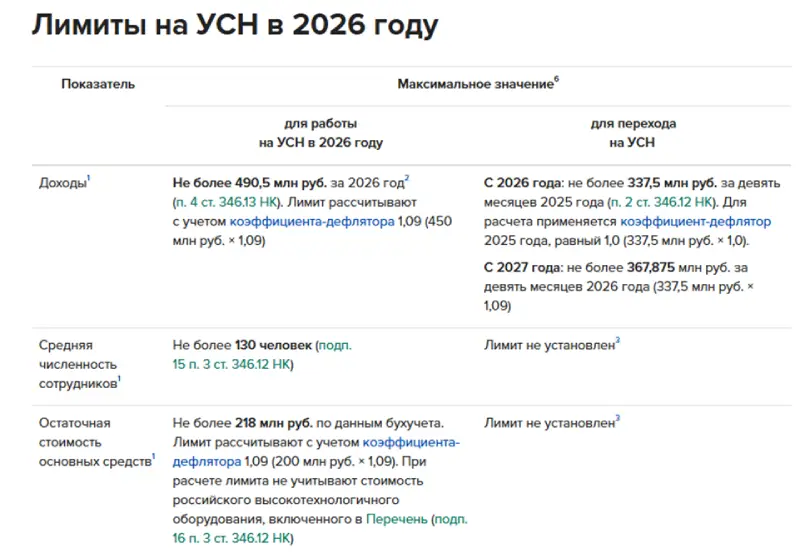800x558 pixels.
Task: Click коэффициента-дефлятора link in the fixed assets row
Action: tap(411, 442)
